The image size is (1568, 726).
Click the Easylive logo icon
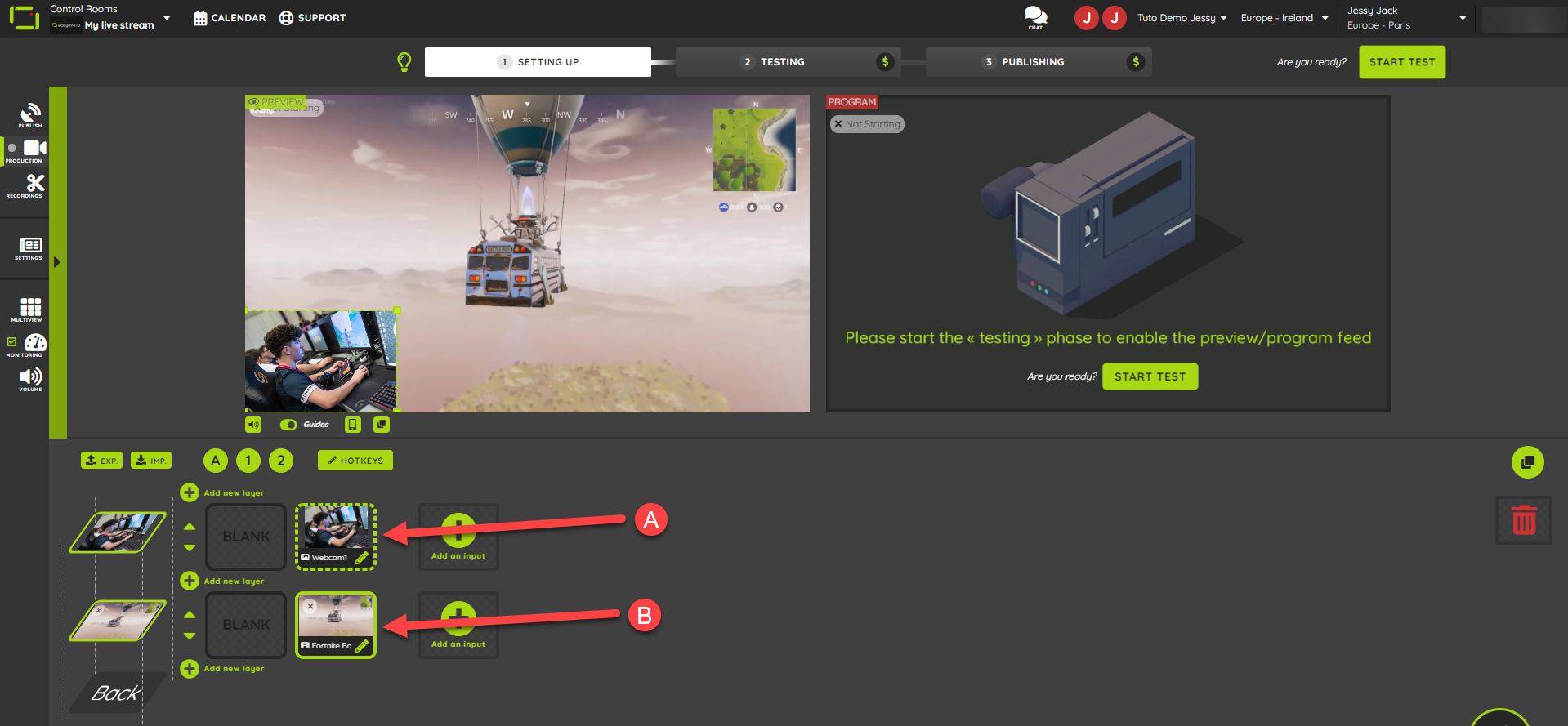coord(25,18)
